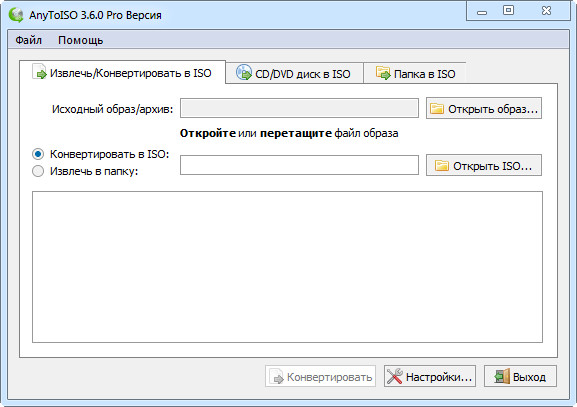
Task: Click the empty log output area
Action: (287, 267)
